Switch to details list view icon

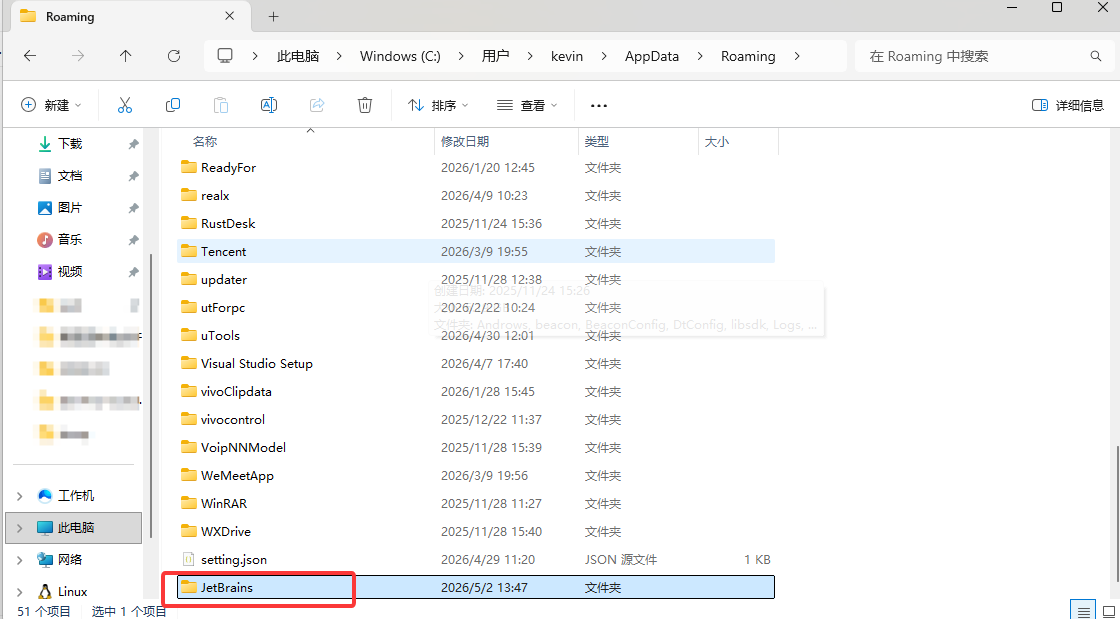tap(1084, 611)
